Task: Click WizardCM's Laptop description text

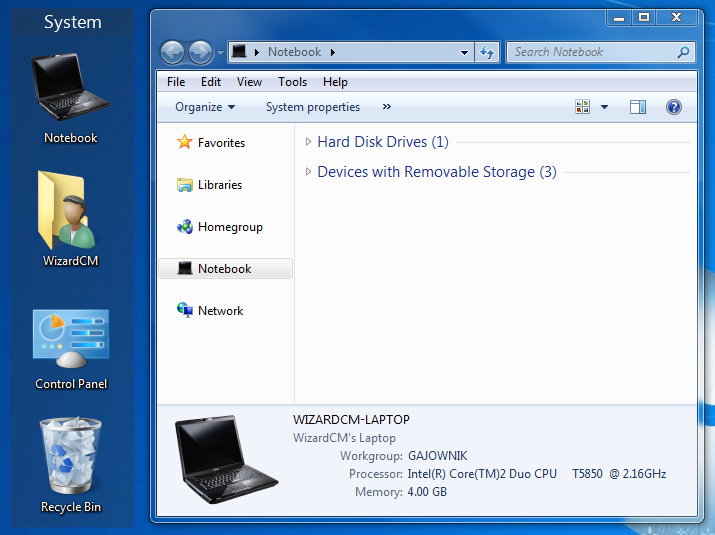Action: click(344, 438)
